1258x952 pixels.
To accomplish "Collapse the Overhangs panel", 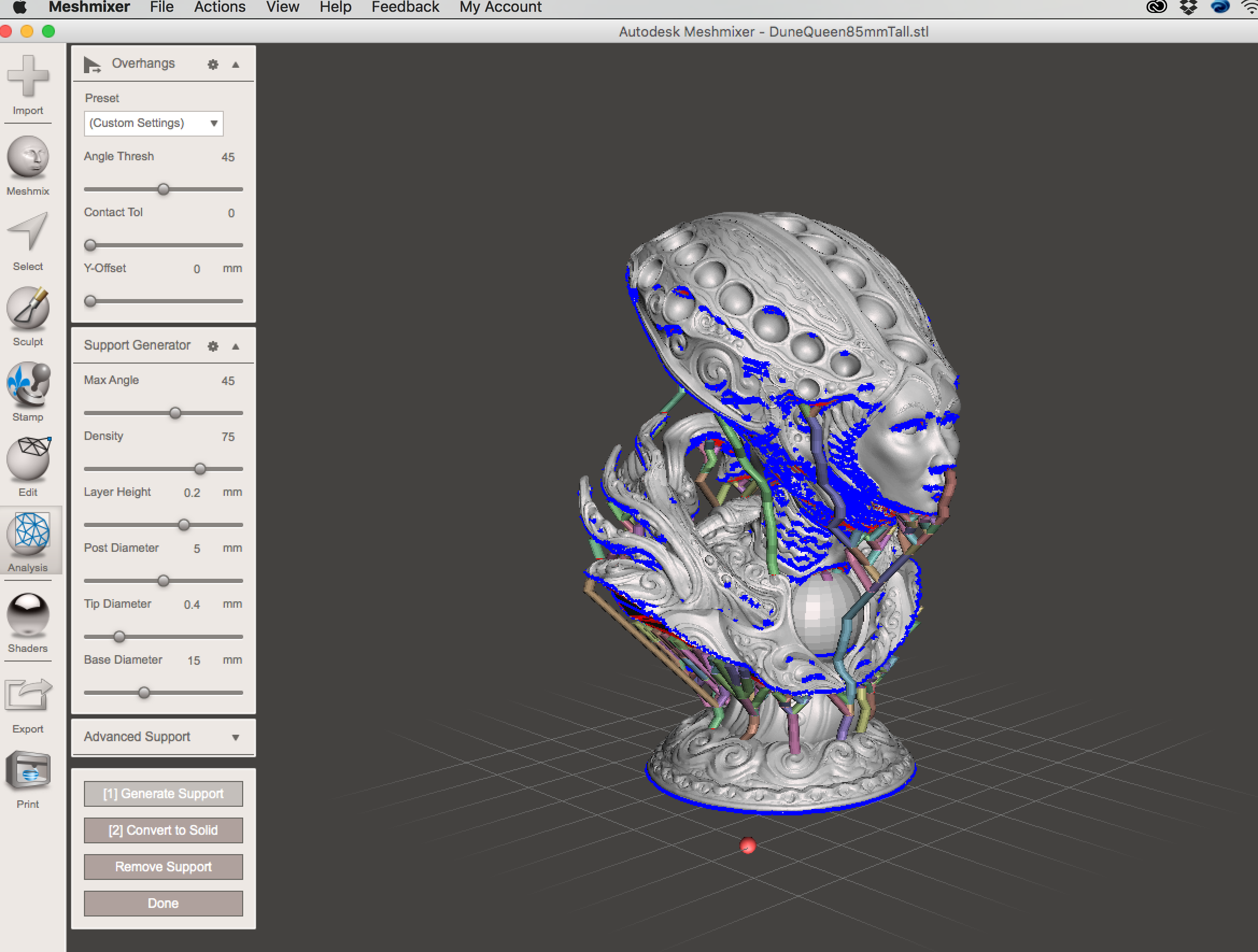I will [x=236, y=64].
